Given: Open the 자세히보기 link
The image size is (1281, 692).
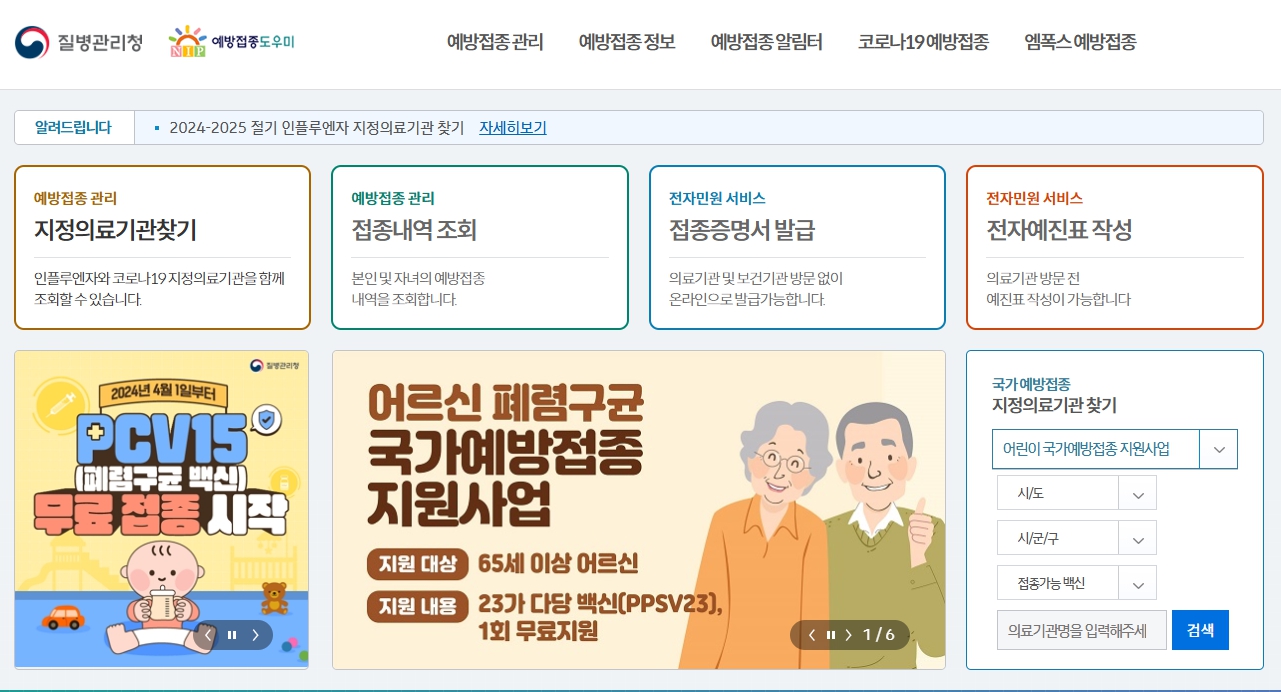Looking at the screenshot, I should point(512,127).
